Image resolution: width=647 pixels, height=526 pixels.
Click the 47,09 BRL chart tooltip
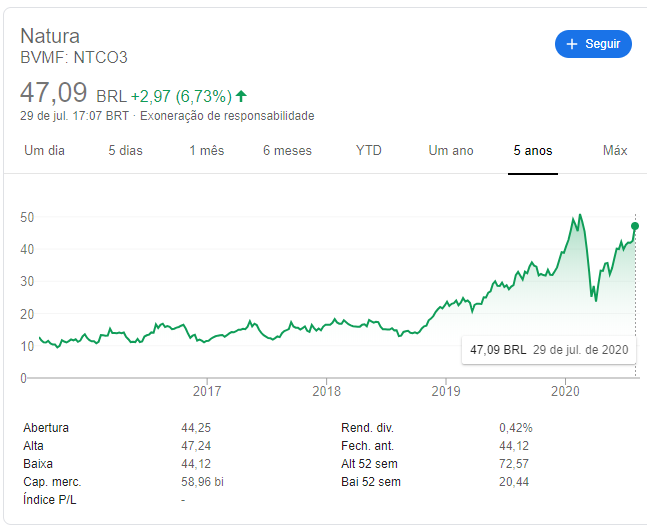pos(549,349)
